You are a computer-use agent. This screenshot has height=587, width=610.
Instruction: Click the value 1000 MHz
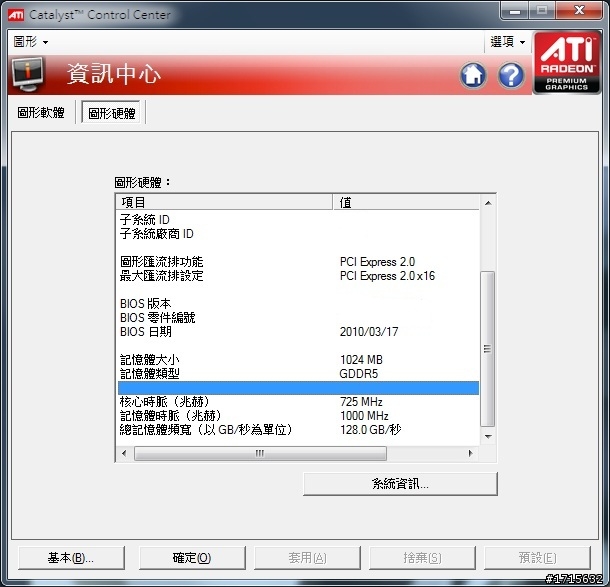(x=364, y=416)
